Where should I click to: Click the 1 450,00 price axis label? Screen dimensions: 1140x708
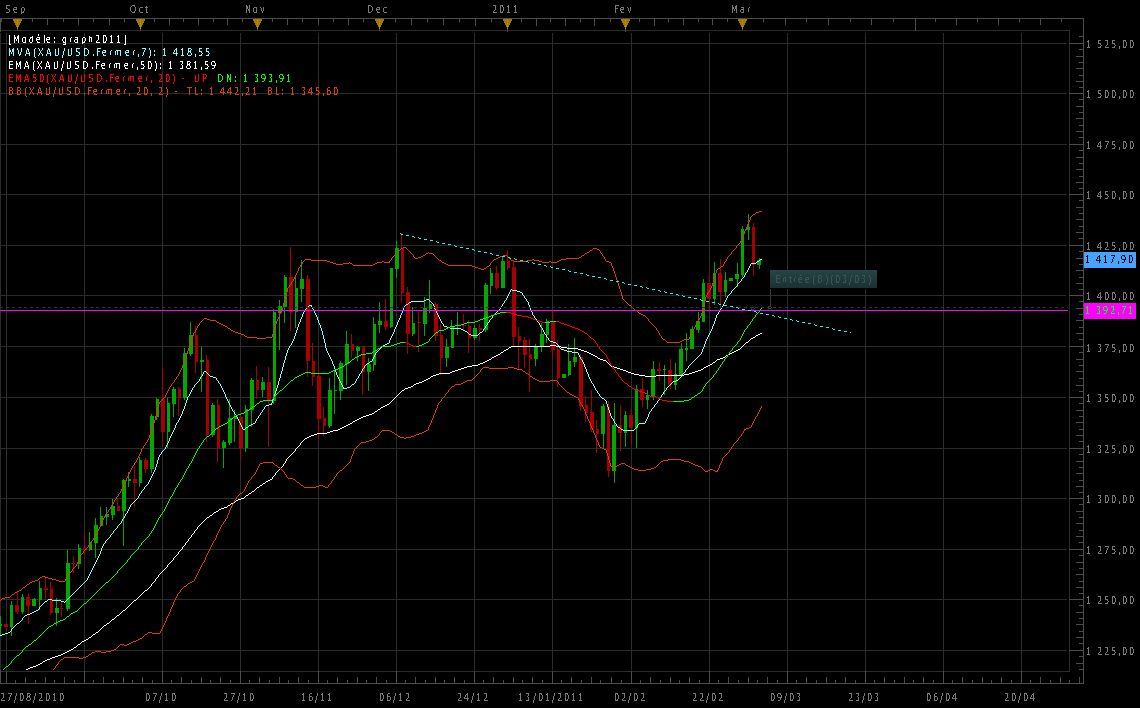(1110, 196)
